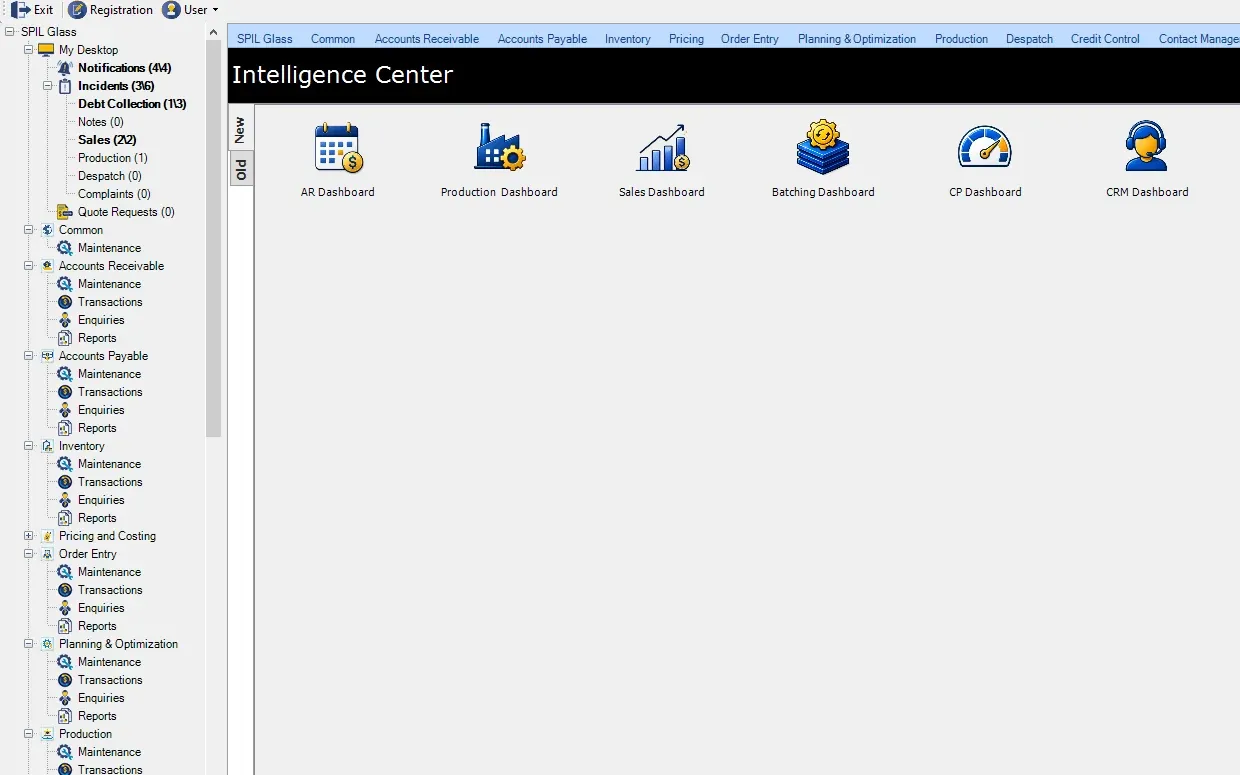Open the Planning & Optimization menu
The height and width of the screenshot is (775, 1240).
(857, 39)
